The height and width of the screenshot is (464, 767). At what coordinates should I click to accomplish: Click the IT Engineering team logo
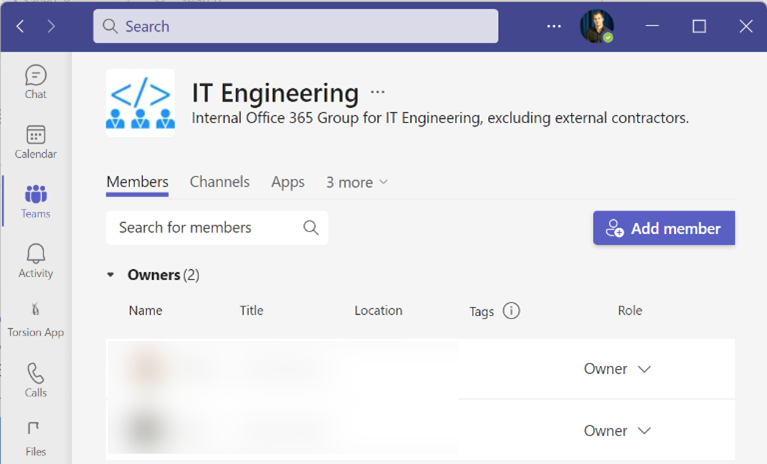point(140,103)
